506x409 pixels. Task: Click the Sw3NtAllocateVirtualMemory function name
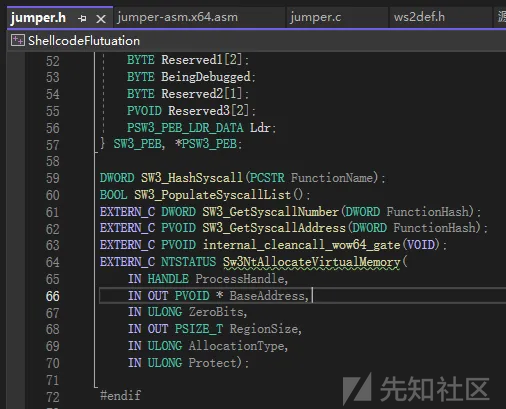pyautogui.click(x=311, y=262)
